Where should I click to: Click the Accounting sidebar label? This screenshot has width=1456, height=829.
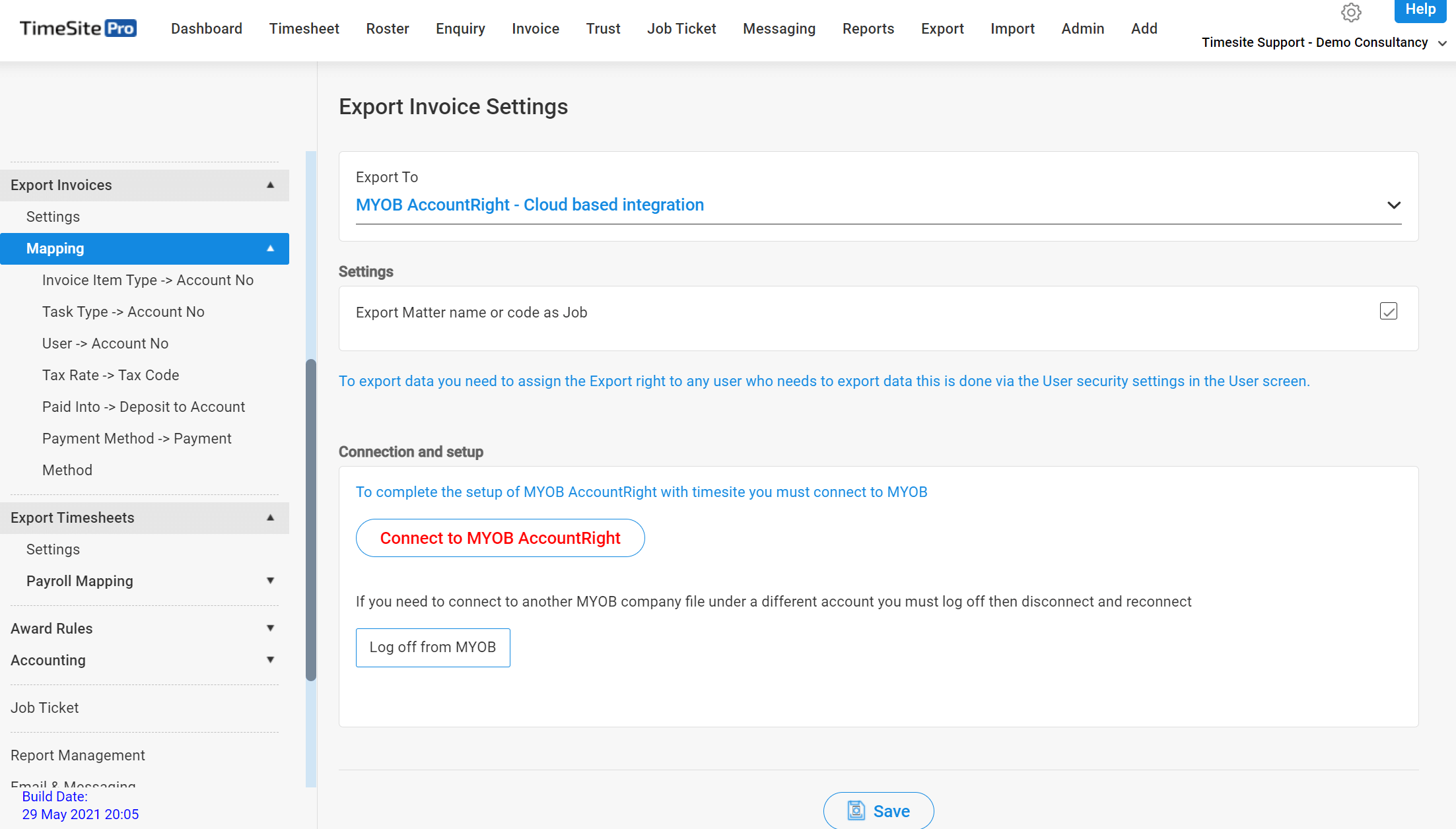tap(48, 660)
